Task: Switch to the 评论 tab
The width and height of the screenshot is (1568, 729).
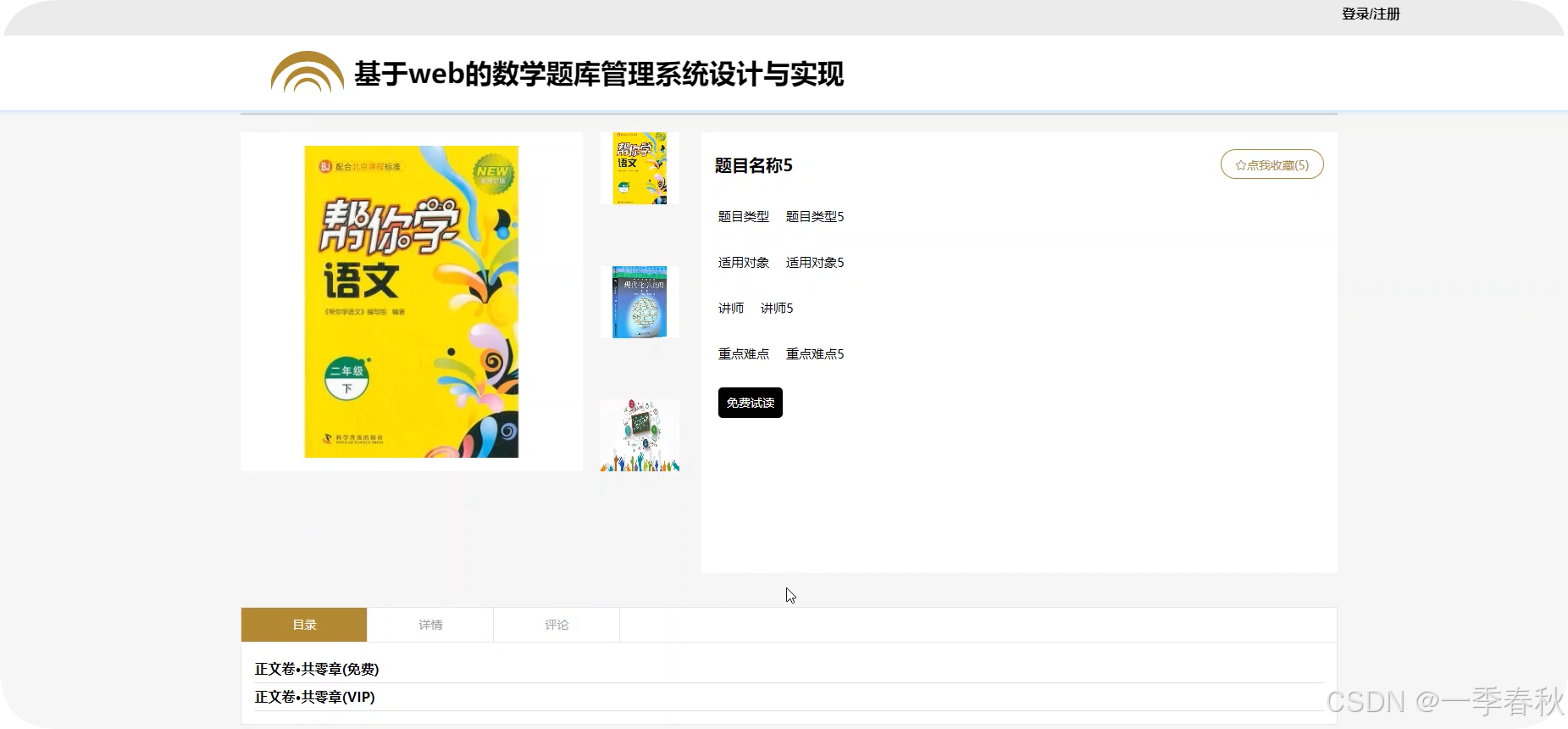Action: (x=557, y=625)
